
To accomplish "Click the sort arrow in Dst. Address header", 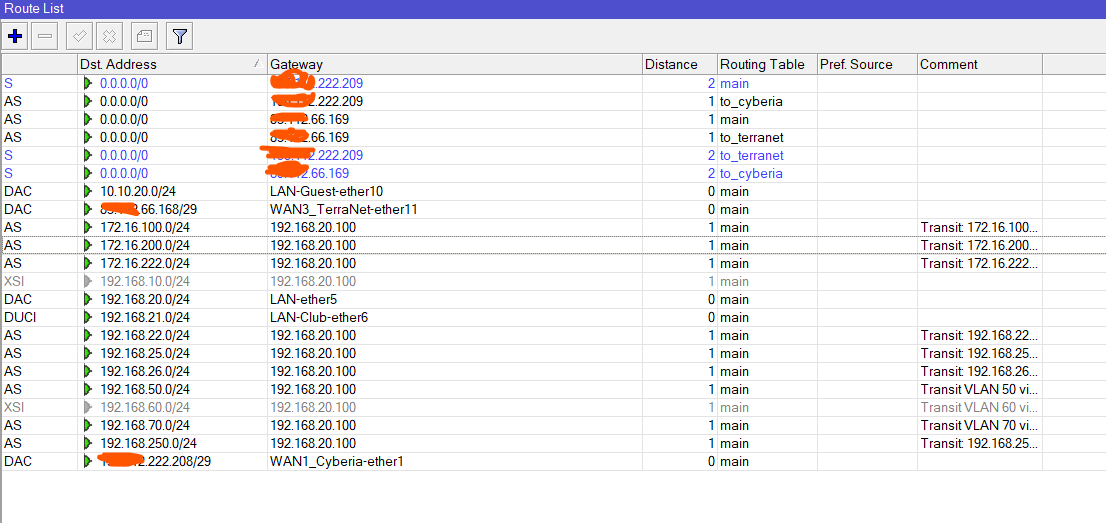I will [x=258, y=64].
